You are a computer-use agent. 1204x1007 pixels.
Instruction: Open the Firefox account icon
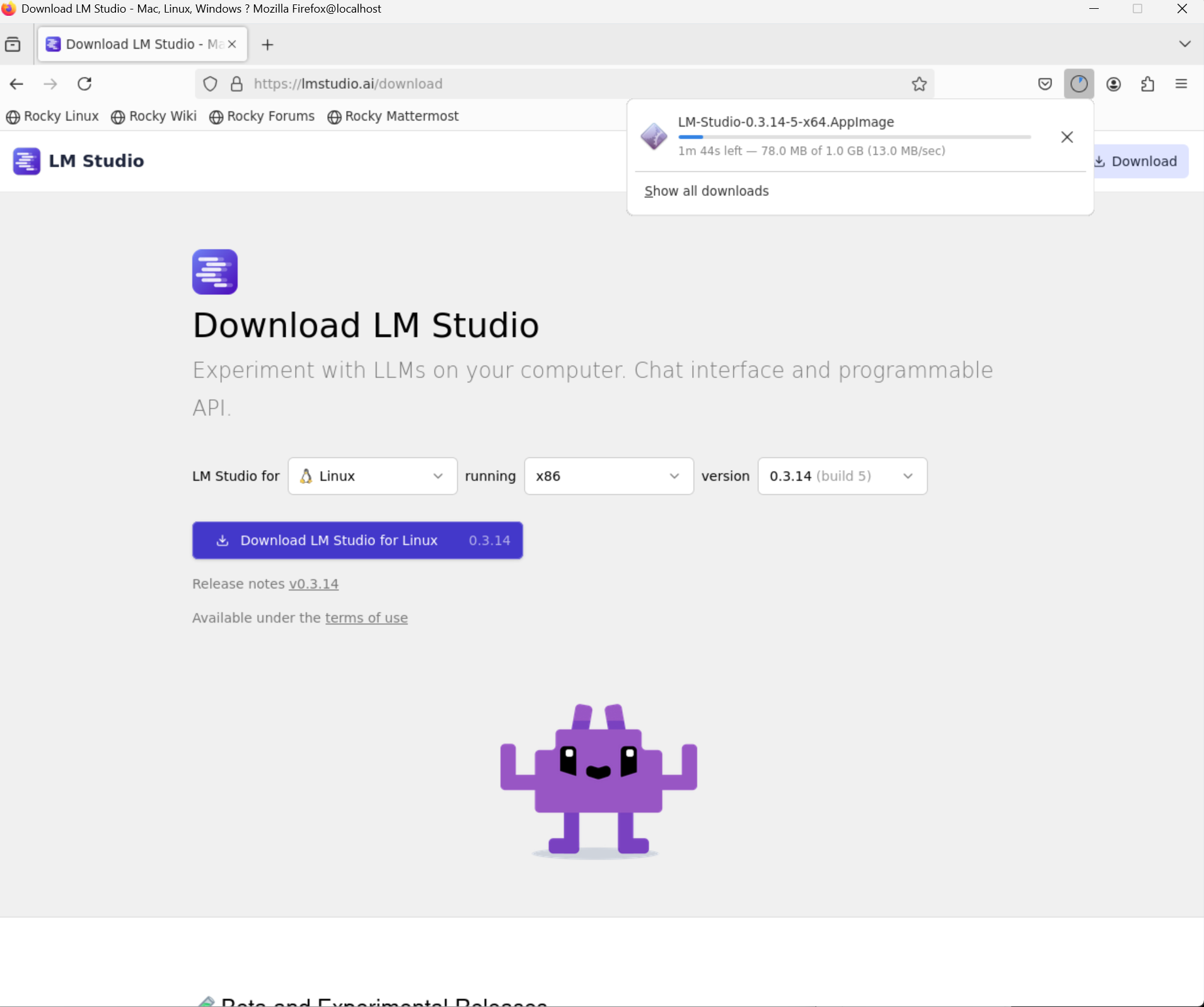click(1113, 84)
